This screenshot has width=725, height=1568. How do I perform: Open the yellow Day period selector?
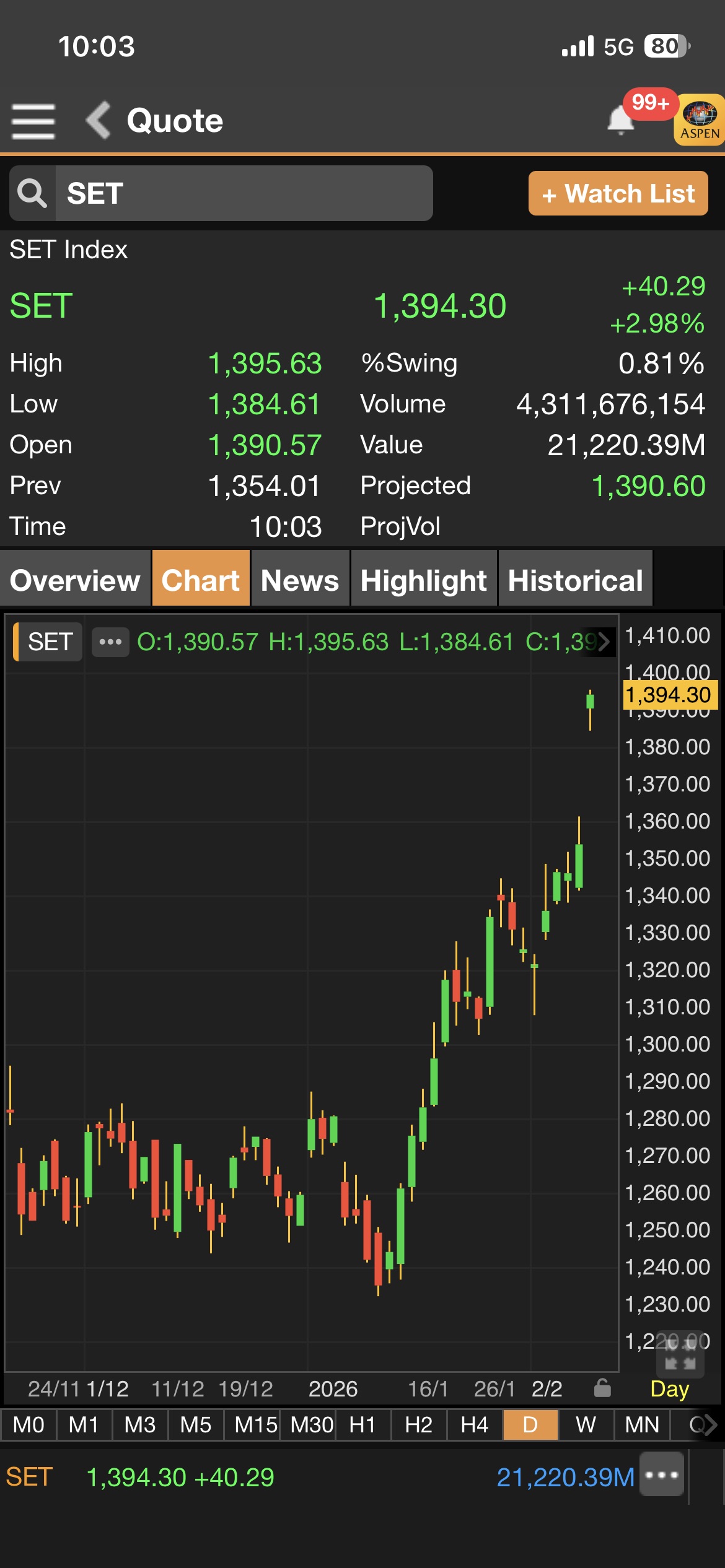click(x=669, y=1389)
